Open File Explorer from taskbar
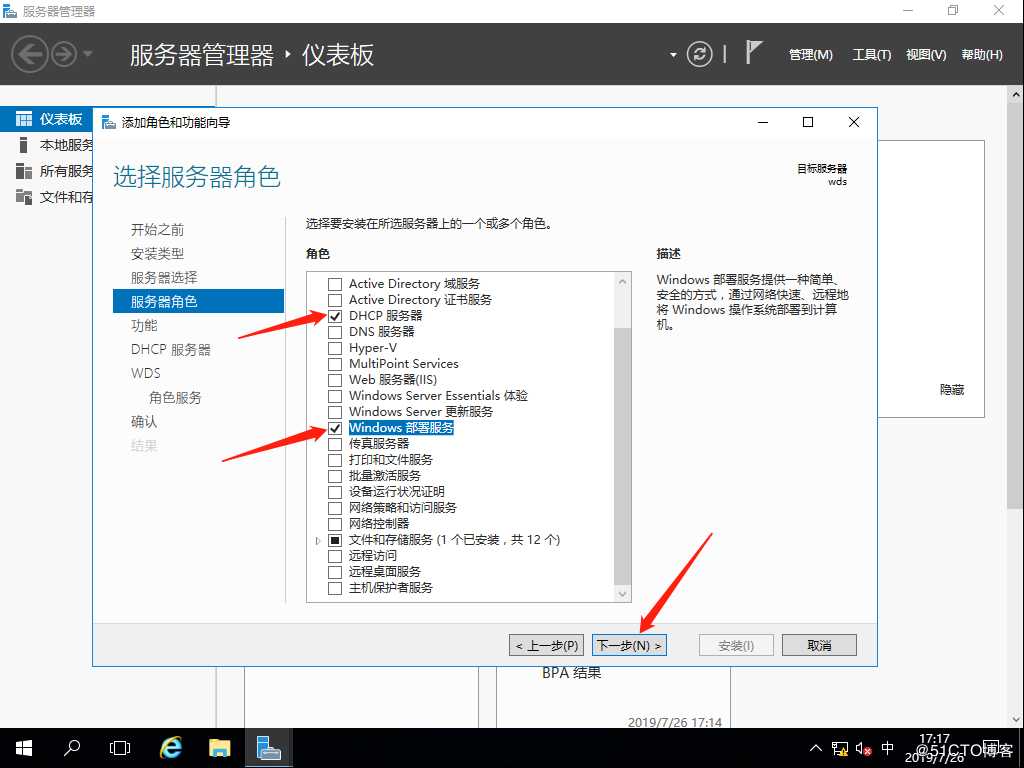 coord(219,748)
